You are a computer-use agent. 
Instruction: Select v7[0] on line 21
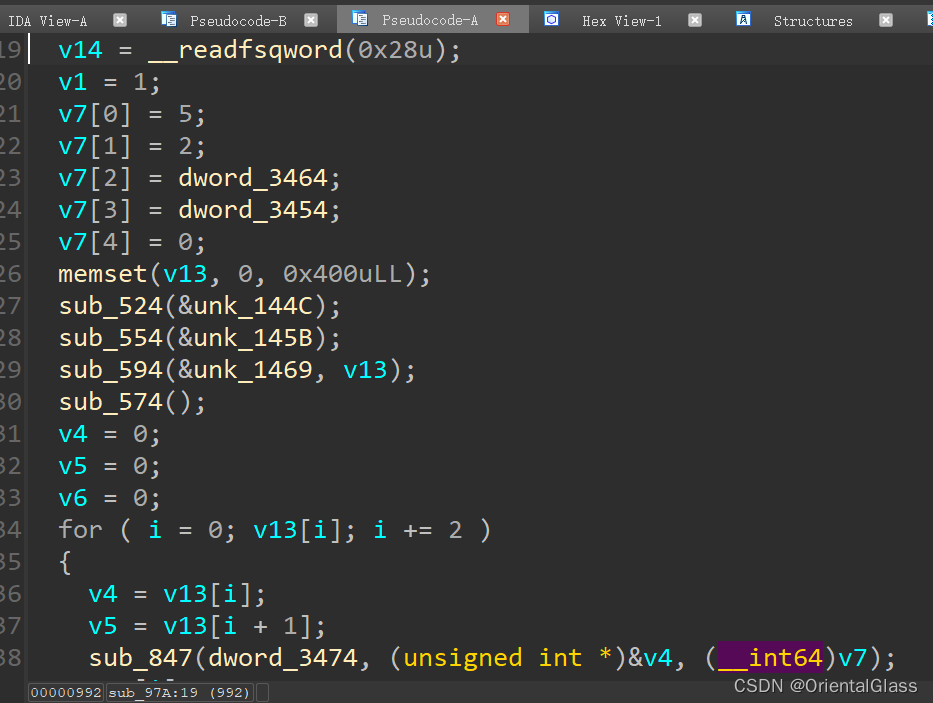click(95, 114)
